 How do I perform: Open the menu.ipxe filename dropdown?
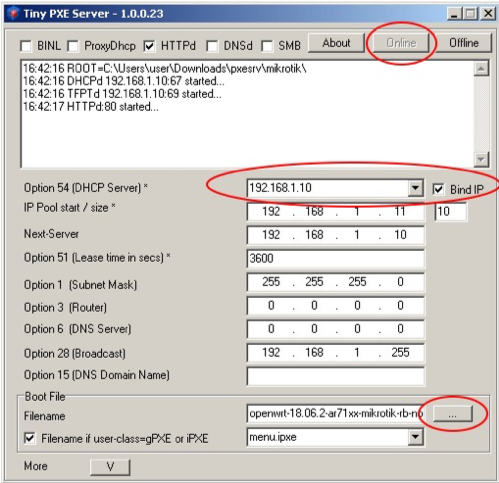pos(415,436)
